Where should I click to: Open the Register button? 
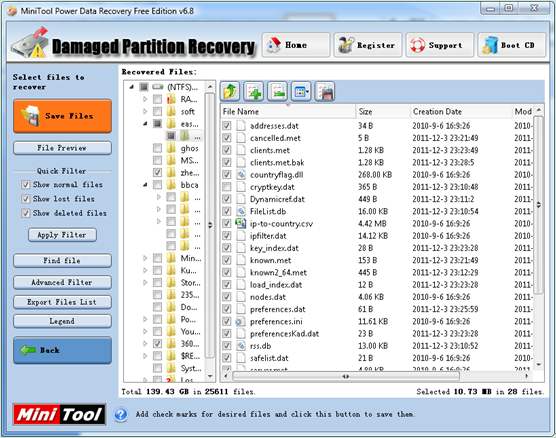tap(368, 45)
